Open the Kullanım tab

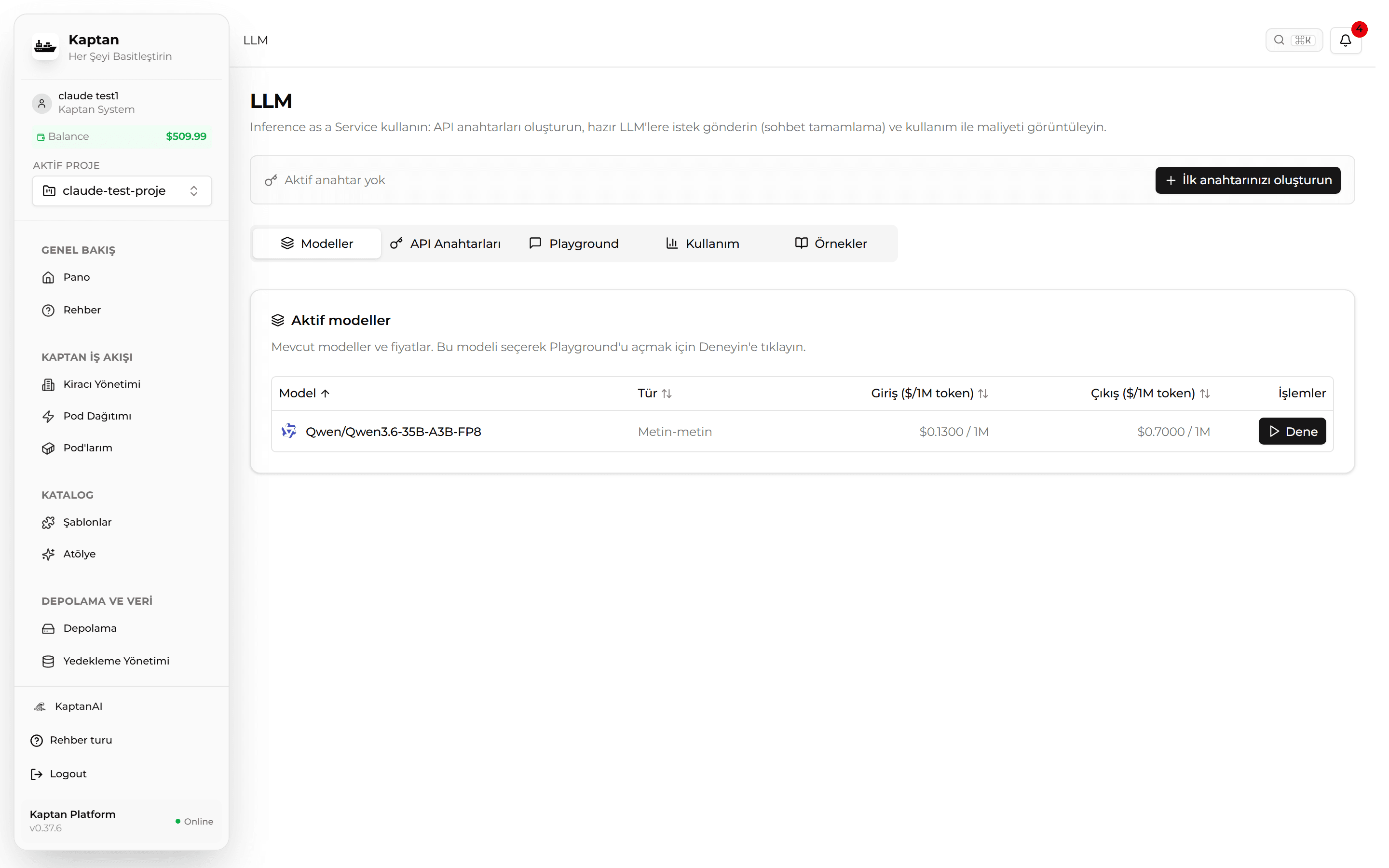pos(703,244)
